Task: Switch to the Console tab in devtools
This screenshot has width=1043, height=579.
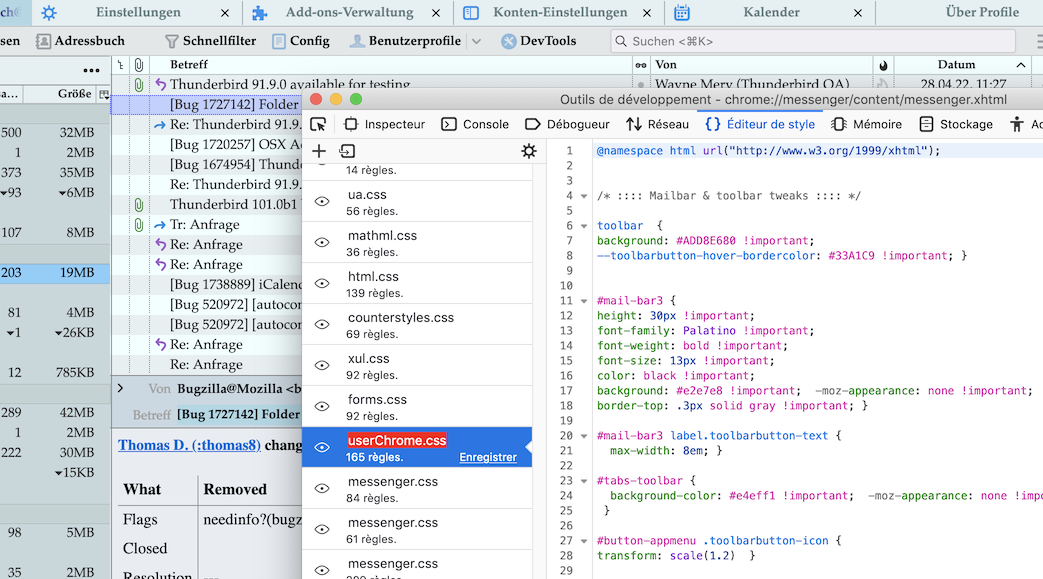Action: point(475,124)
